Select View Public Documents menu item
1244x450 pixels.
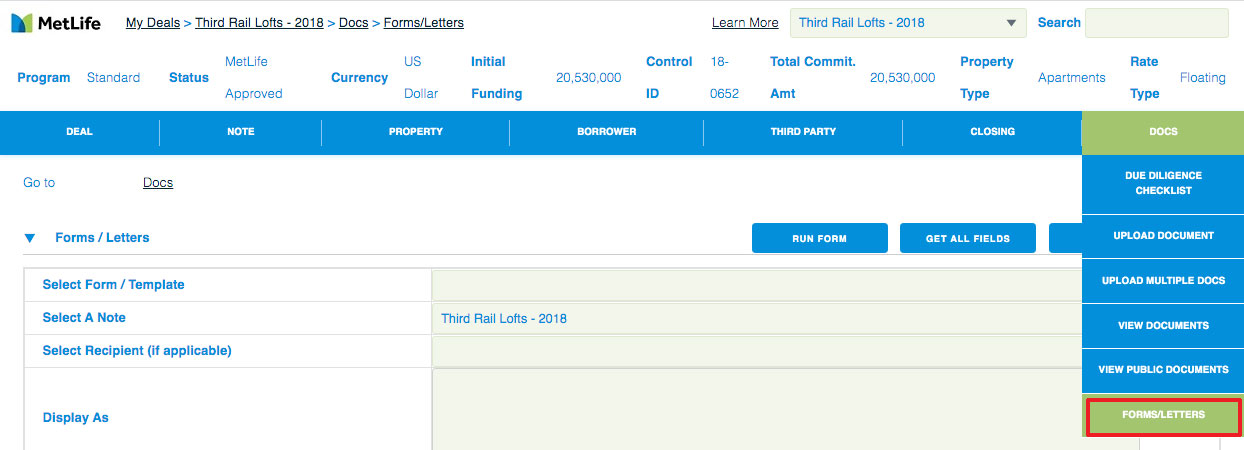click(x=1163, y=370)
